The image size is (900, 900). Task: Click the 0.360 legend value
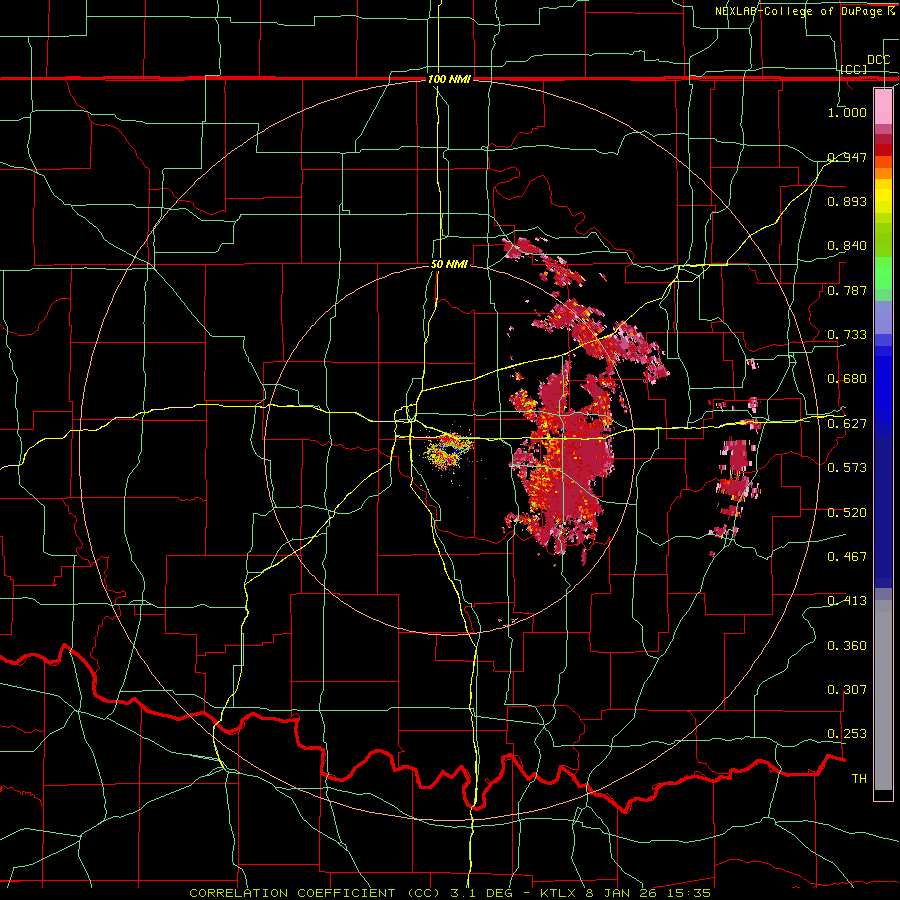click(847, 645)
